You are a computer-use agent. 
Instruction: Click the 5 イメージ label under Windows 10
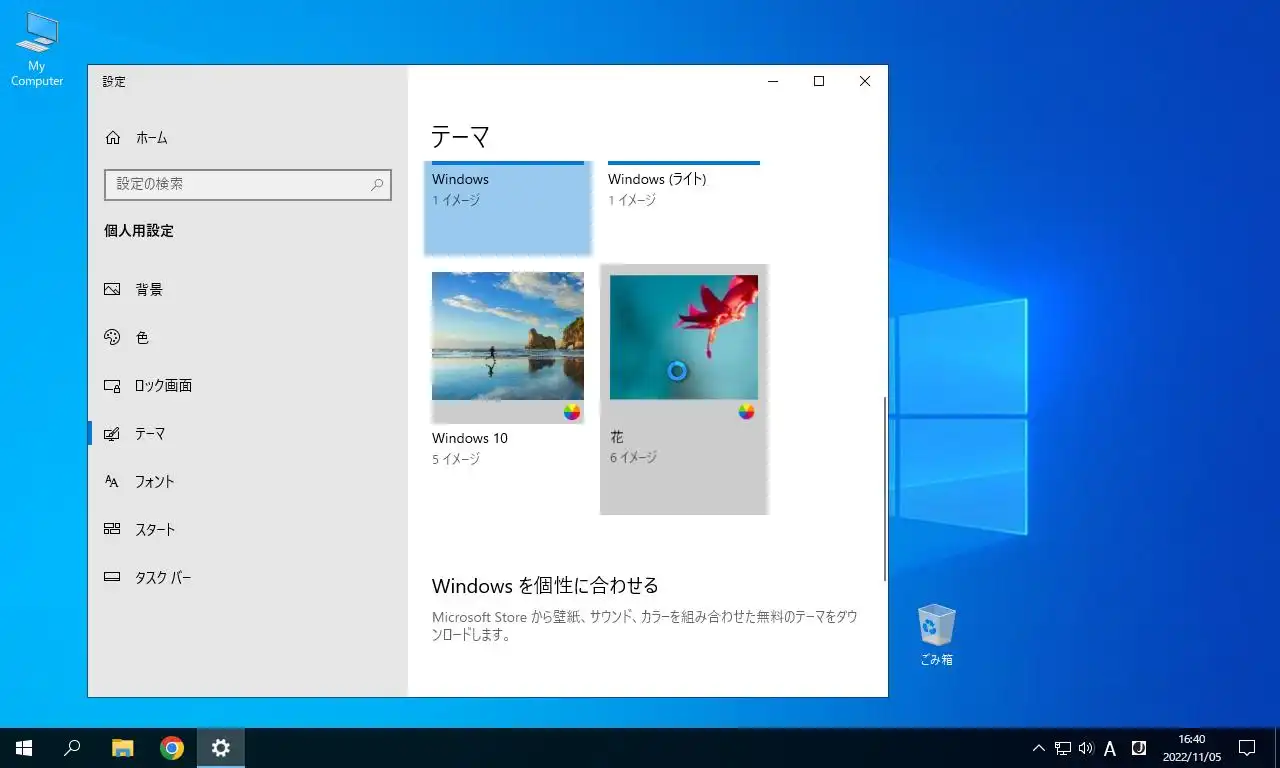pyautogui.click(x=456, y=460)
